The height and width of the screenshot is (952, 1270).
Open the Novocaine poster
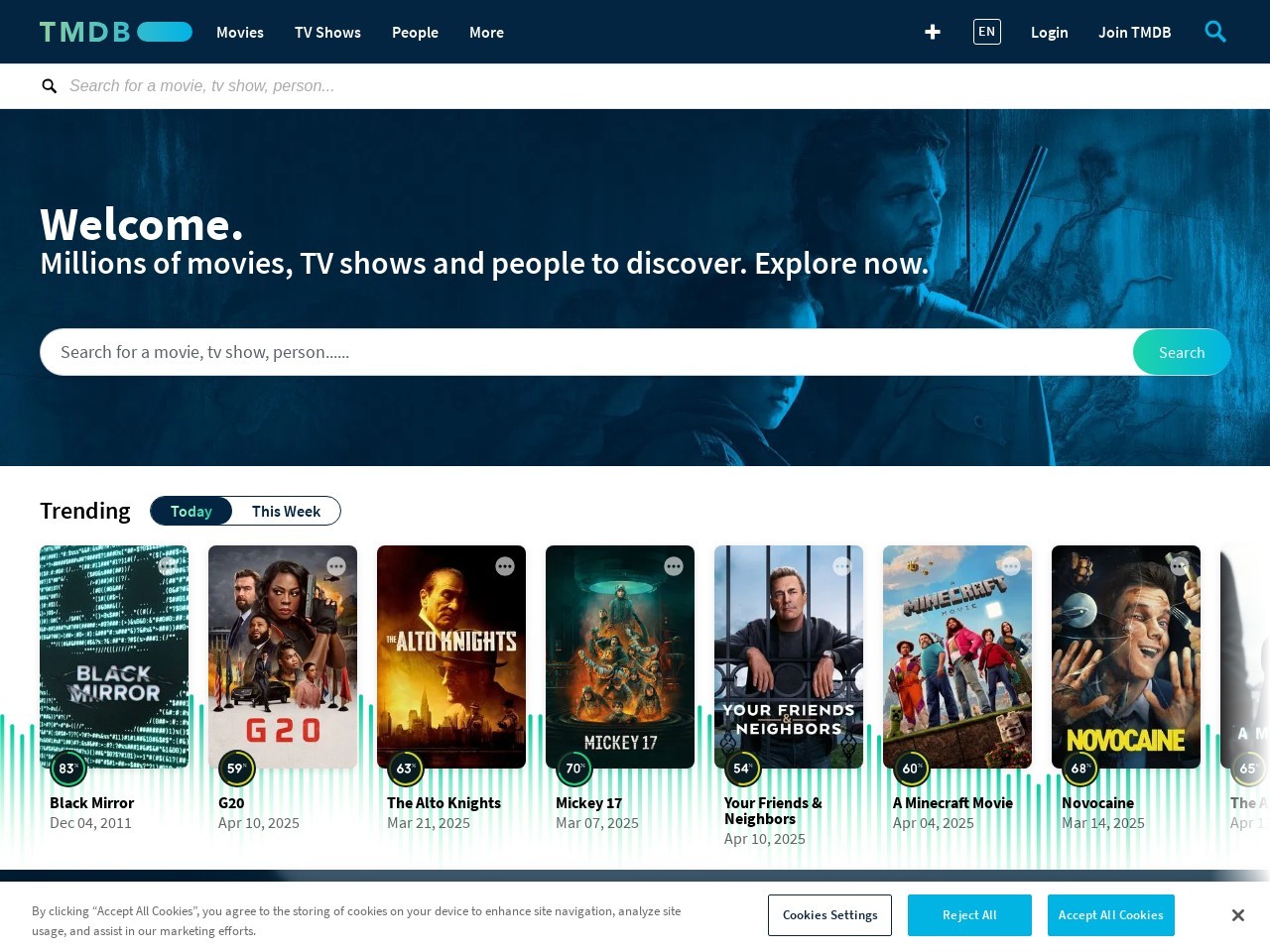pos(1126,656)
